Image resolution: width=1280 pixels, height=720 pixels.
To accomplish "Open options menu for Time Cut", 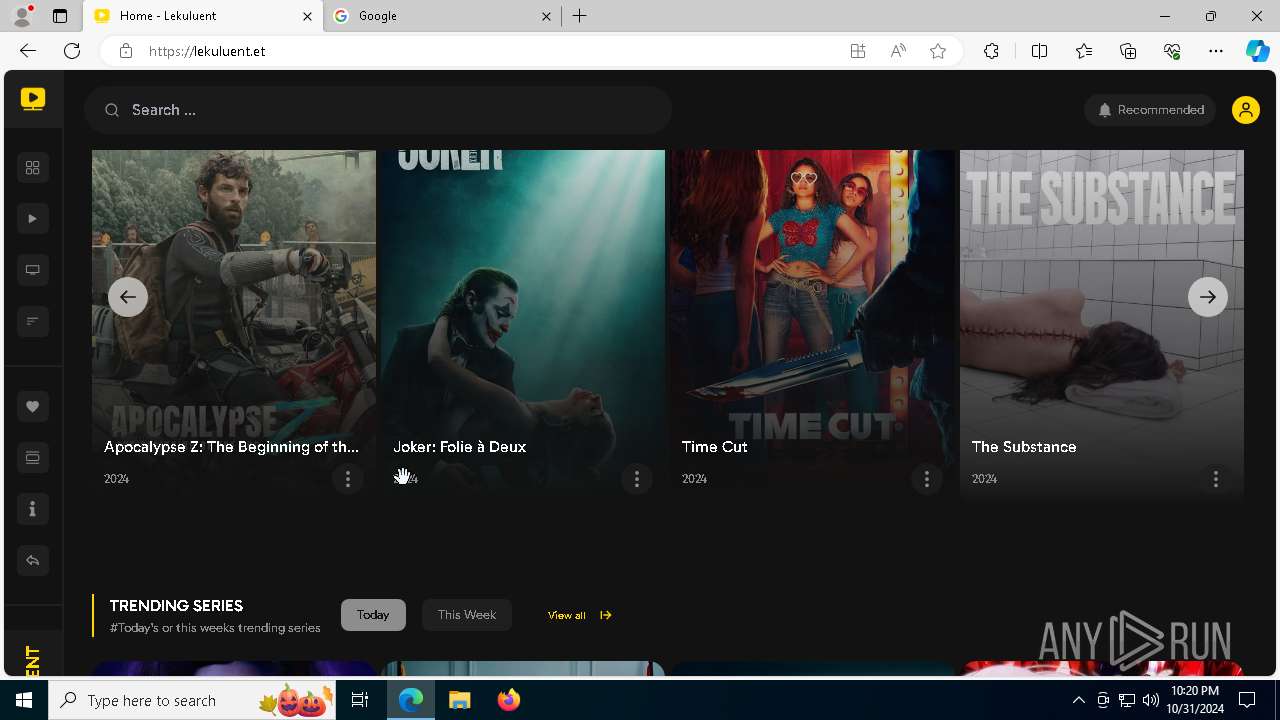I will point(927,479).
